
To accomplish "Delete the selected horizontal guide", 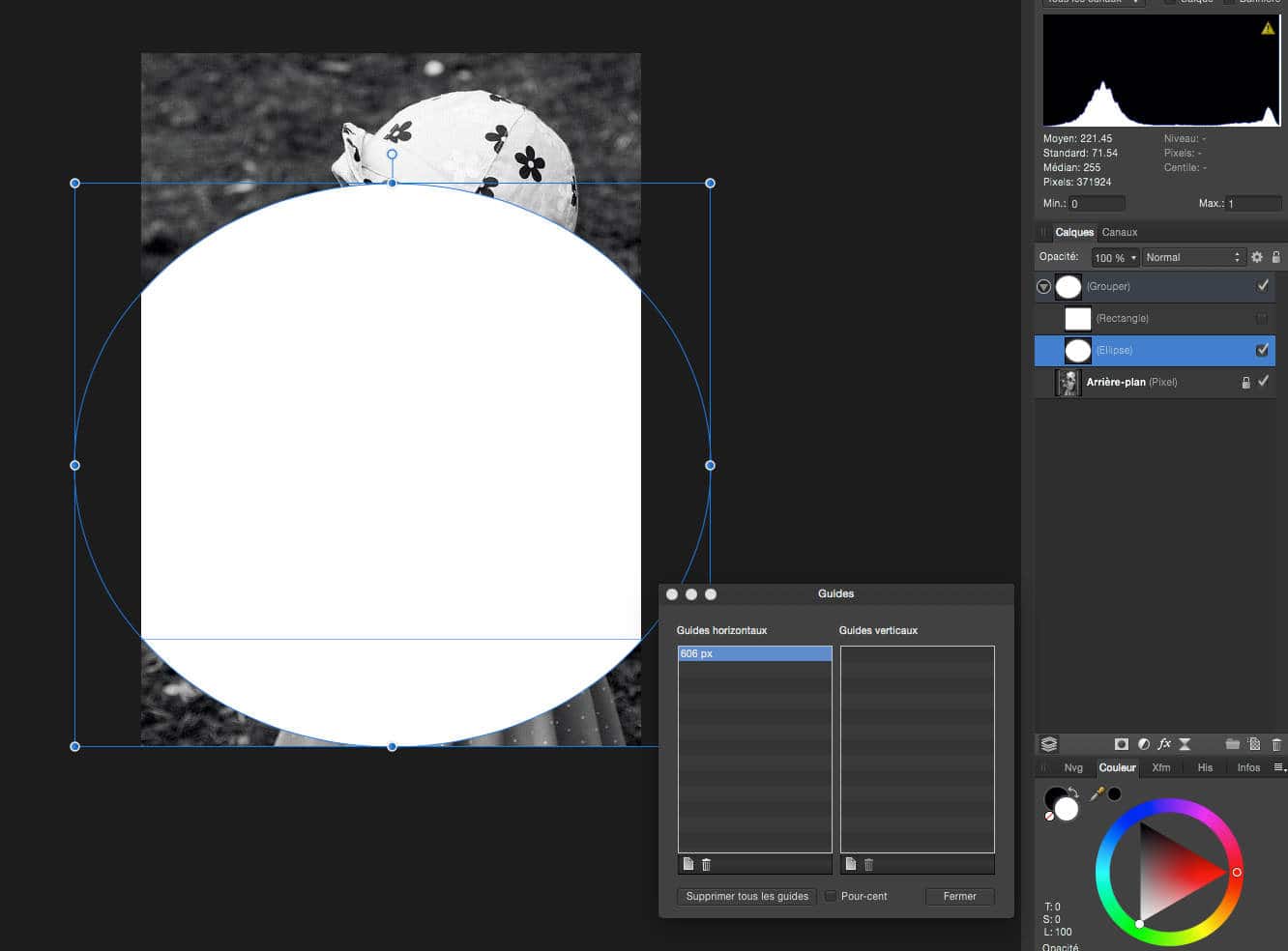I will [706, 864].
